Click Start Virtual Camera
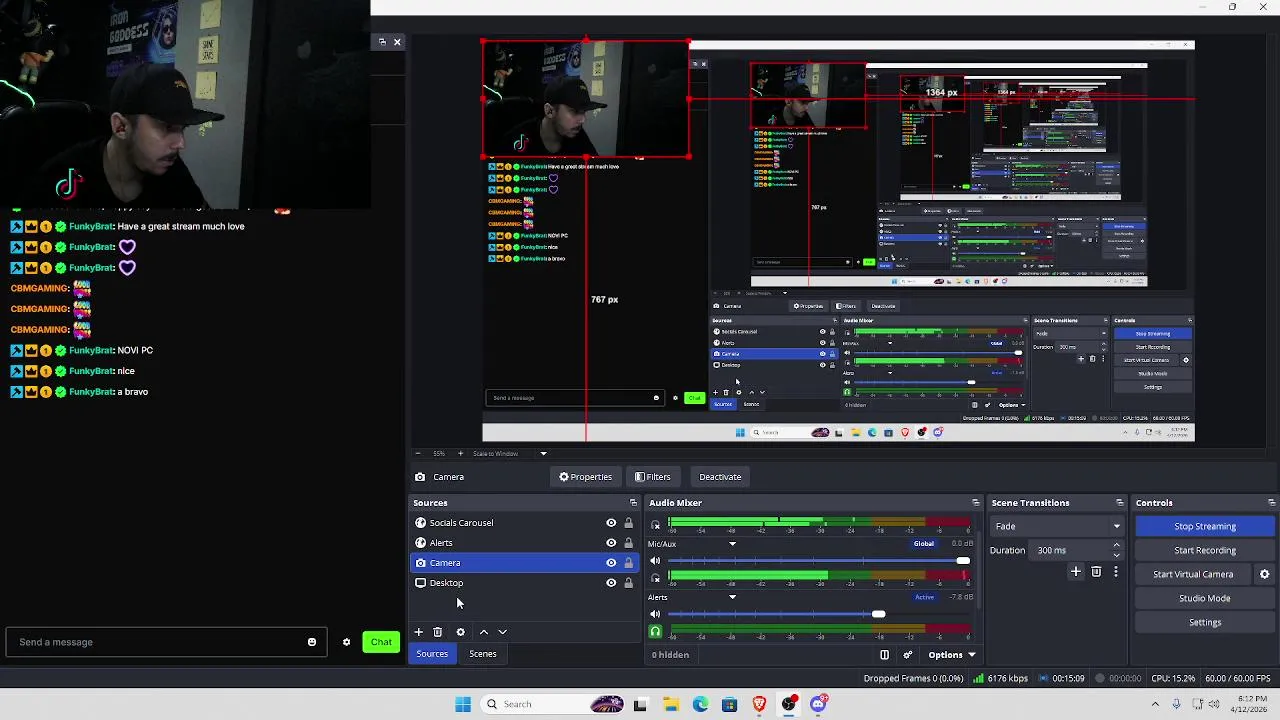The width and height of the screenshot is (1280, 720). click(x=1193, y=574)
